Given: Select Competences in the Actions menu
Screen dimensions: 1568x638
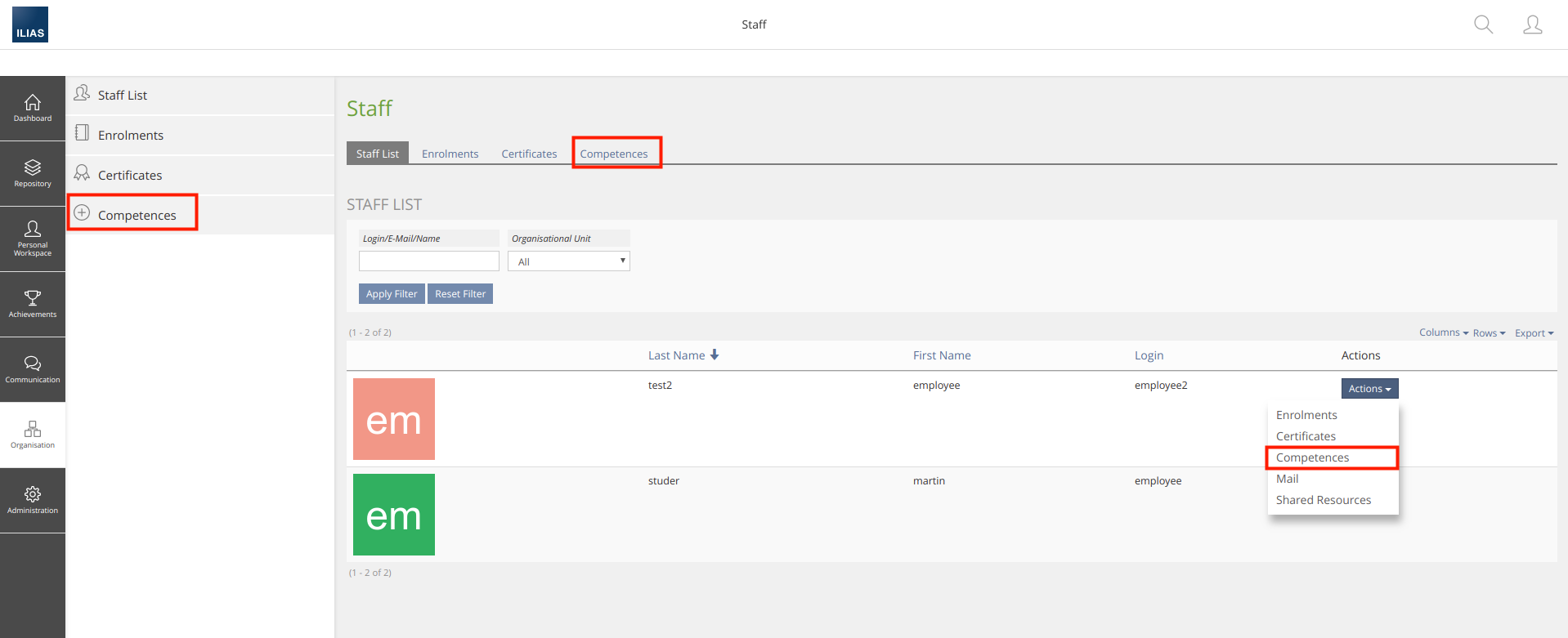Looking at the screenshot, I should (x=1312, y=457).
